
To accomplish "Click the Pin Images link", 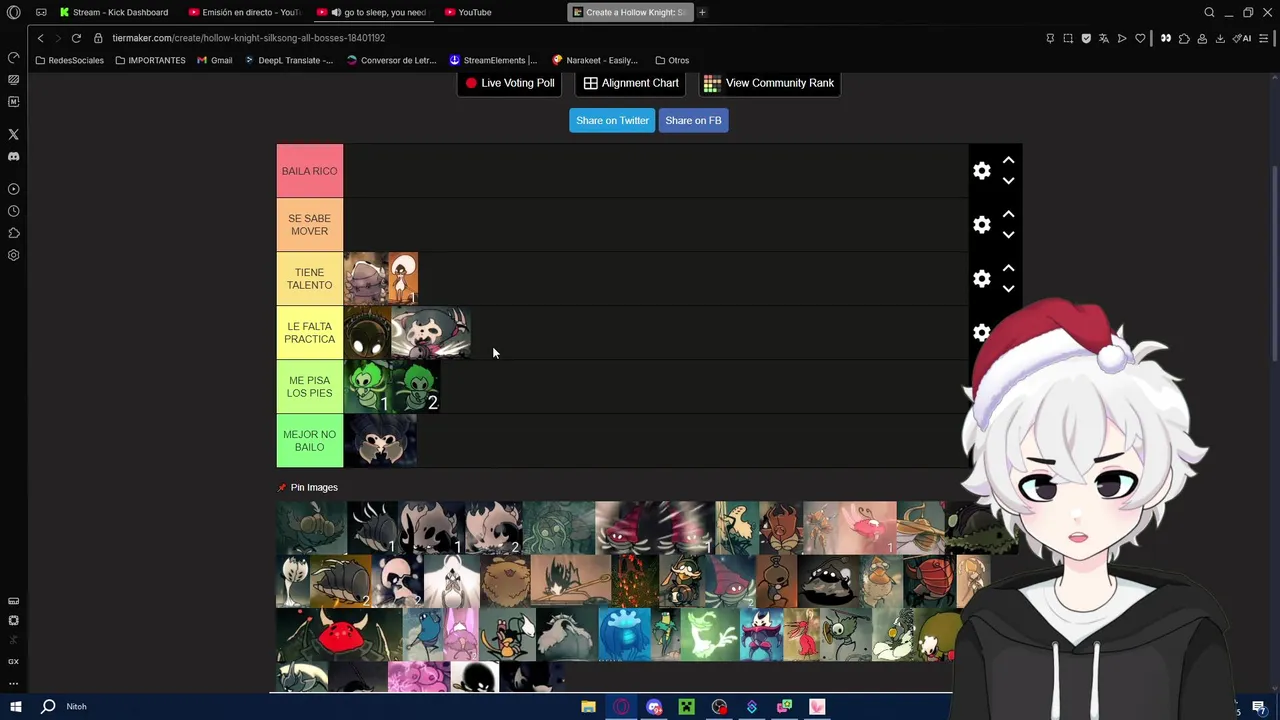I will tap(314, 487).
